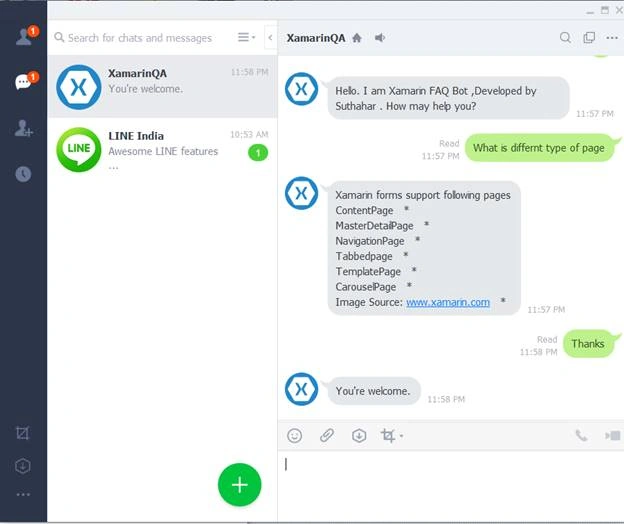Click bot avatar beside Hello message

tap(301, 89)
